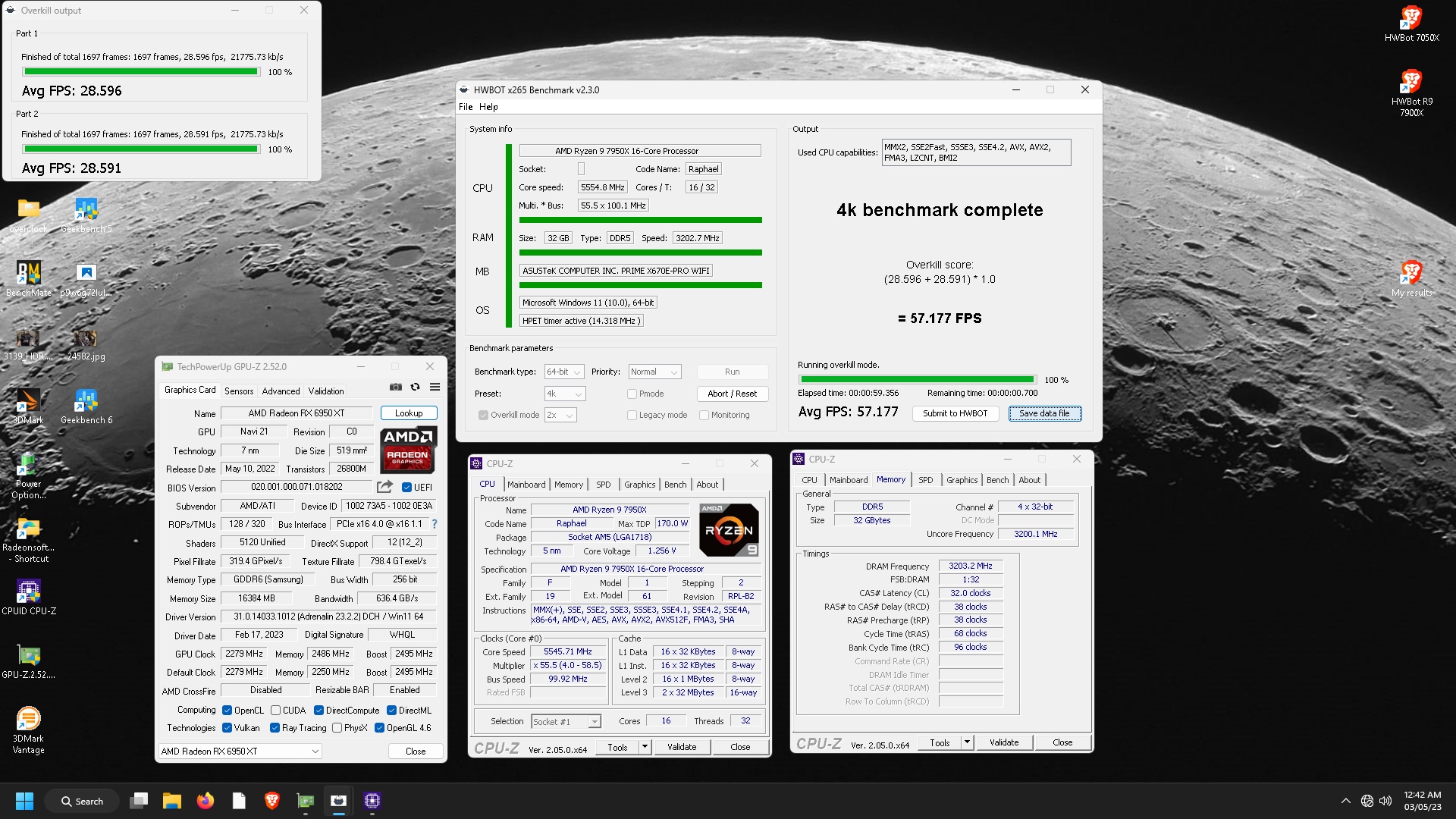1456x819 pixels.
Task: Open the 3DMark Vantage desktop icon
Action: pyautogui.click(x=29, y=730)
